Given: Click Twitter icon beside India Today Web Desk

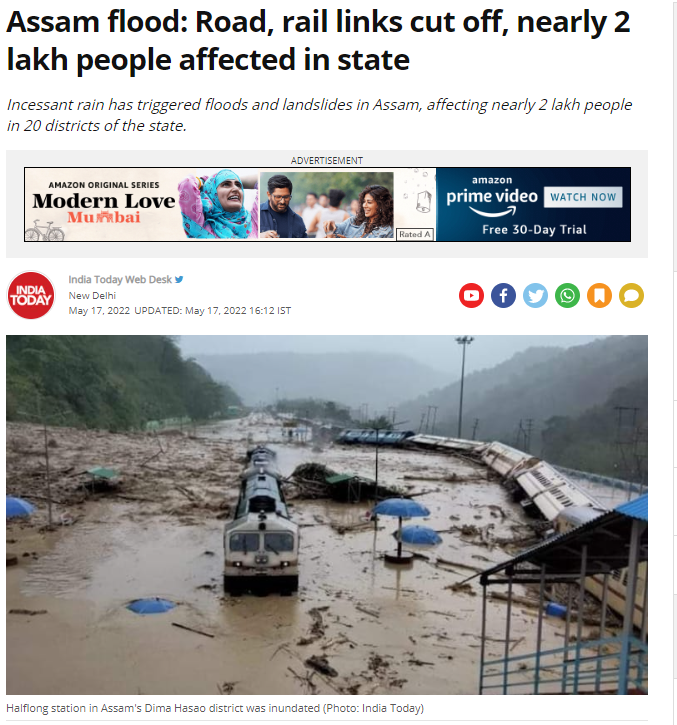Looking at the screenshot, I should [x=179, y=279].
